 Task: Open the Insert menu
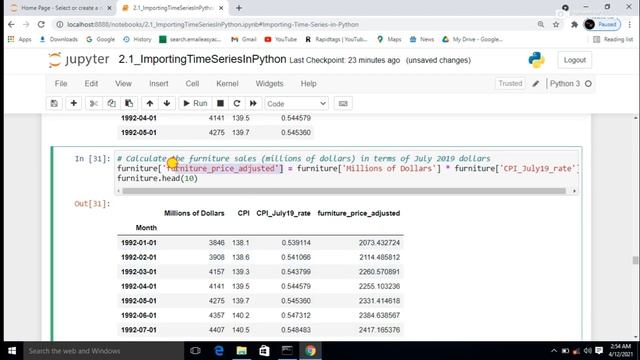click(x=159, y=83)
